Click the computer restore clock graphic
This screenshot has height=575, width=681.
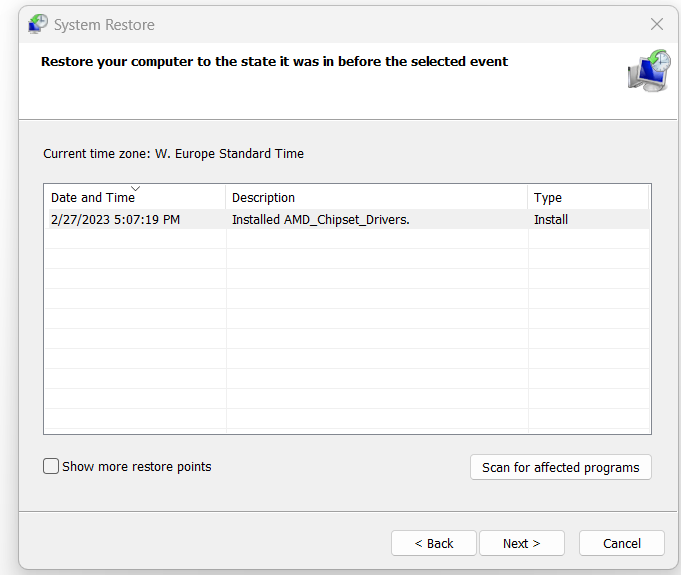pos(649,70)
